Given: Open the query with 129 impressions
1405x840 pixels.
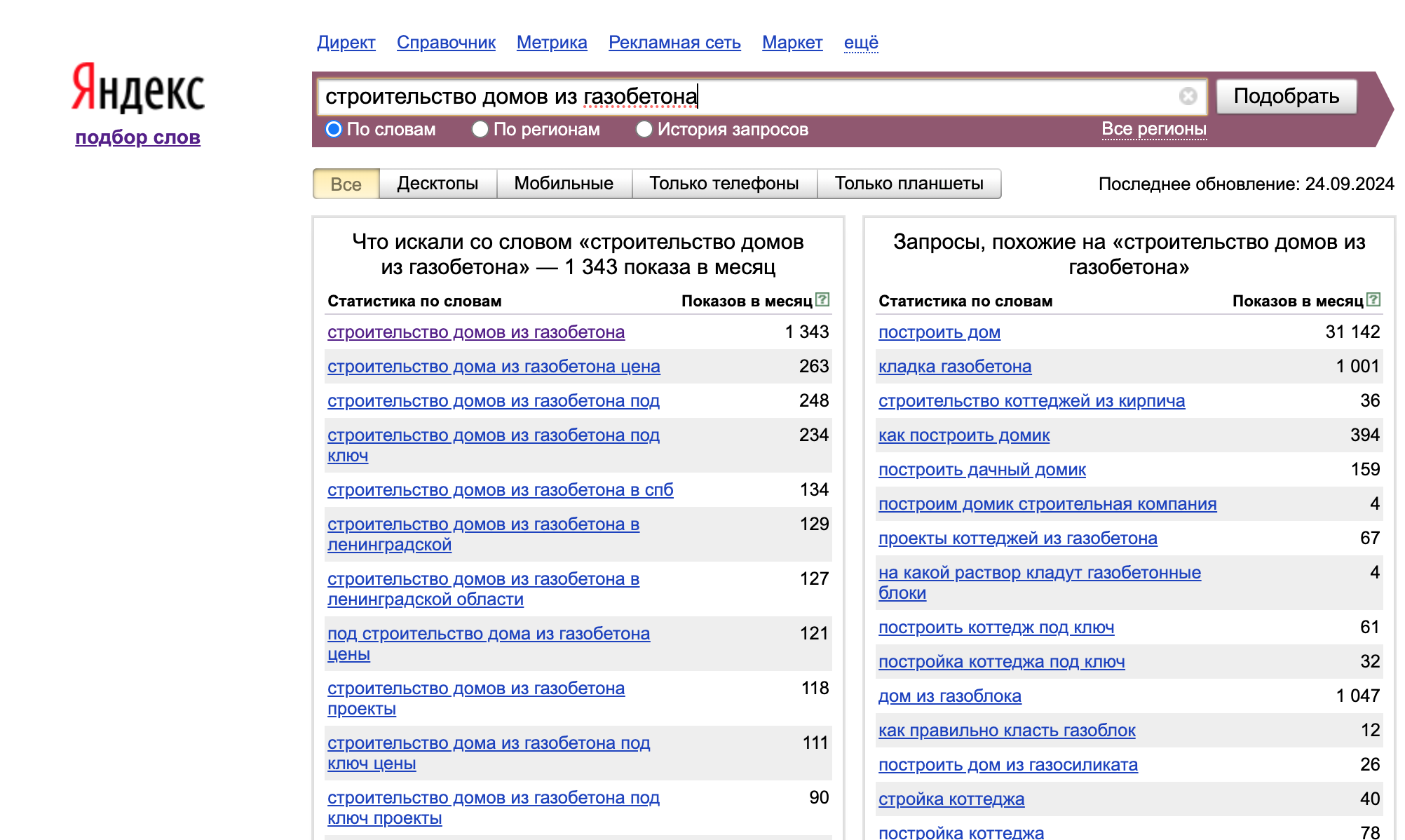Looking at the screenshot, I should point(484,534).
